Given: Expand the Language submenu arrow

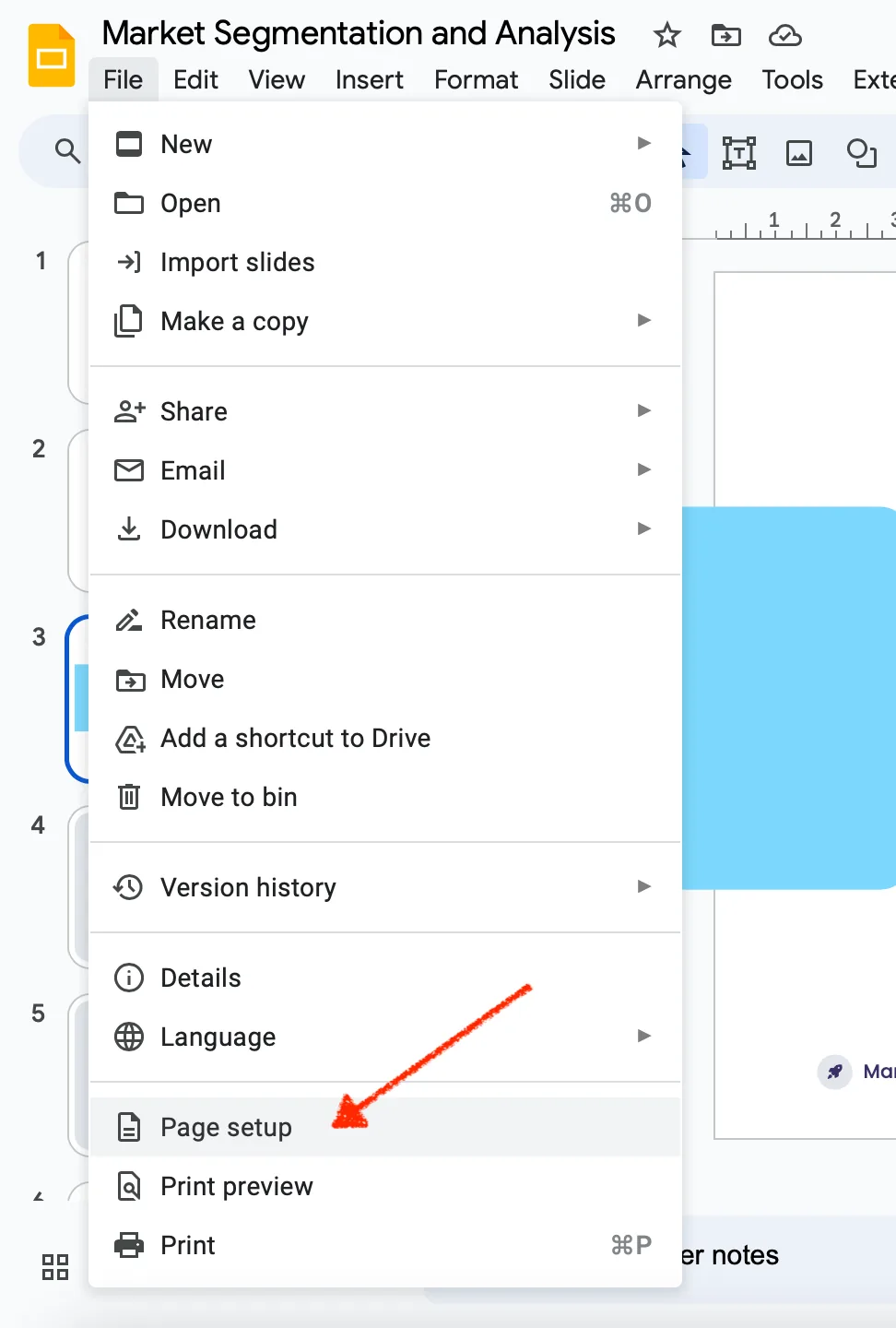Looking at the screenshot, I should [x=644, y=1036].
